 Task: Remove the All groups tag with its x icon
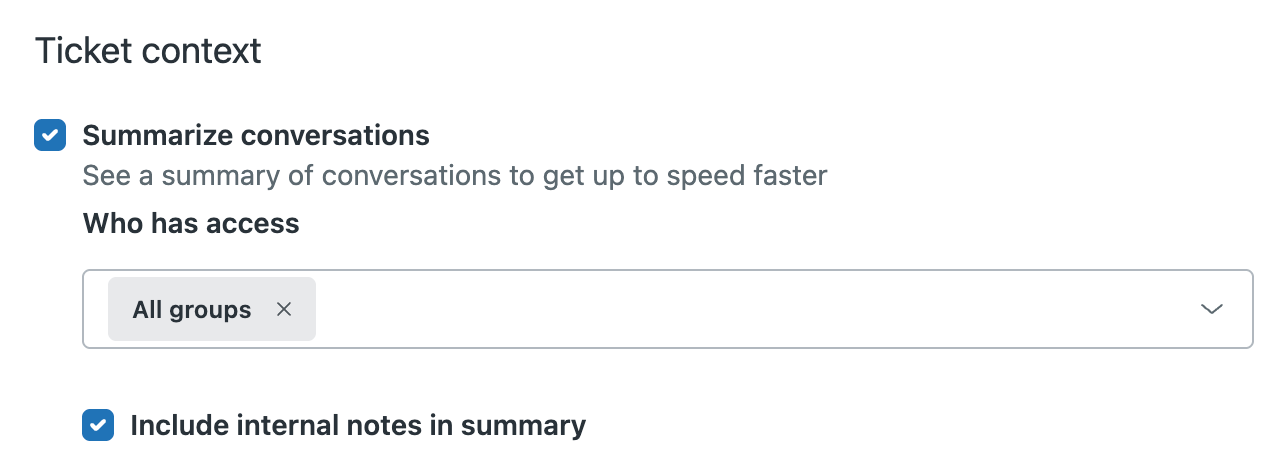[x=284, y=310]
